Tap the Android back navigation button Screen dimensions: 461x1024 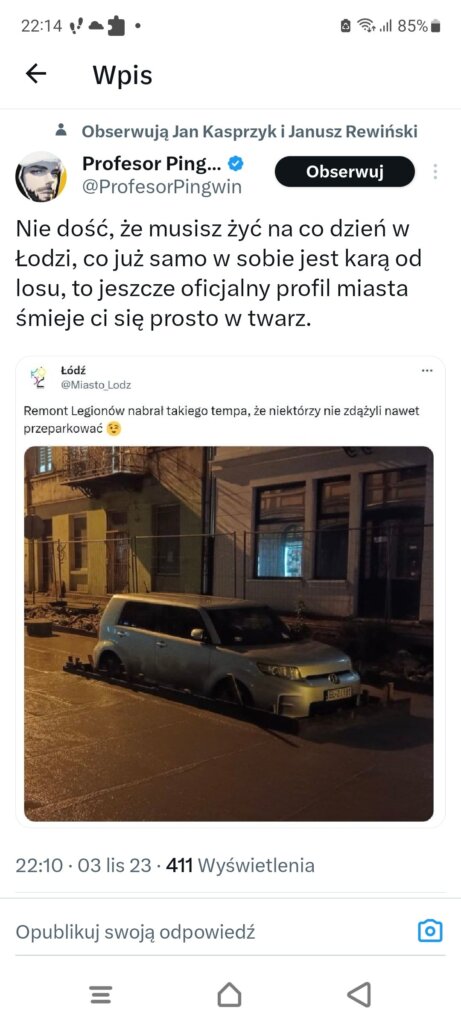coord(359,994)
